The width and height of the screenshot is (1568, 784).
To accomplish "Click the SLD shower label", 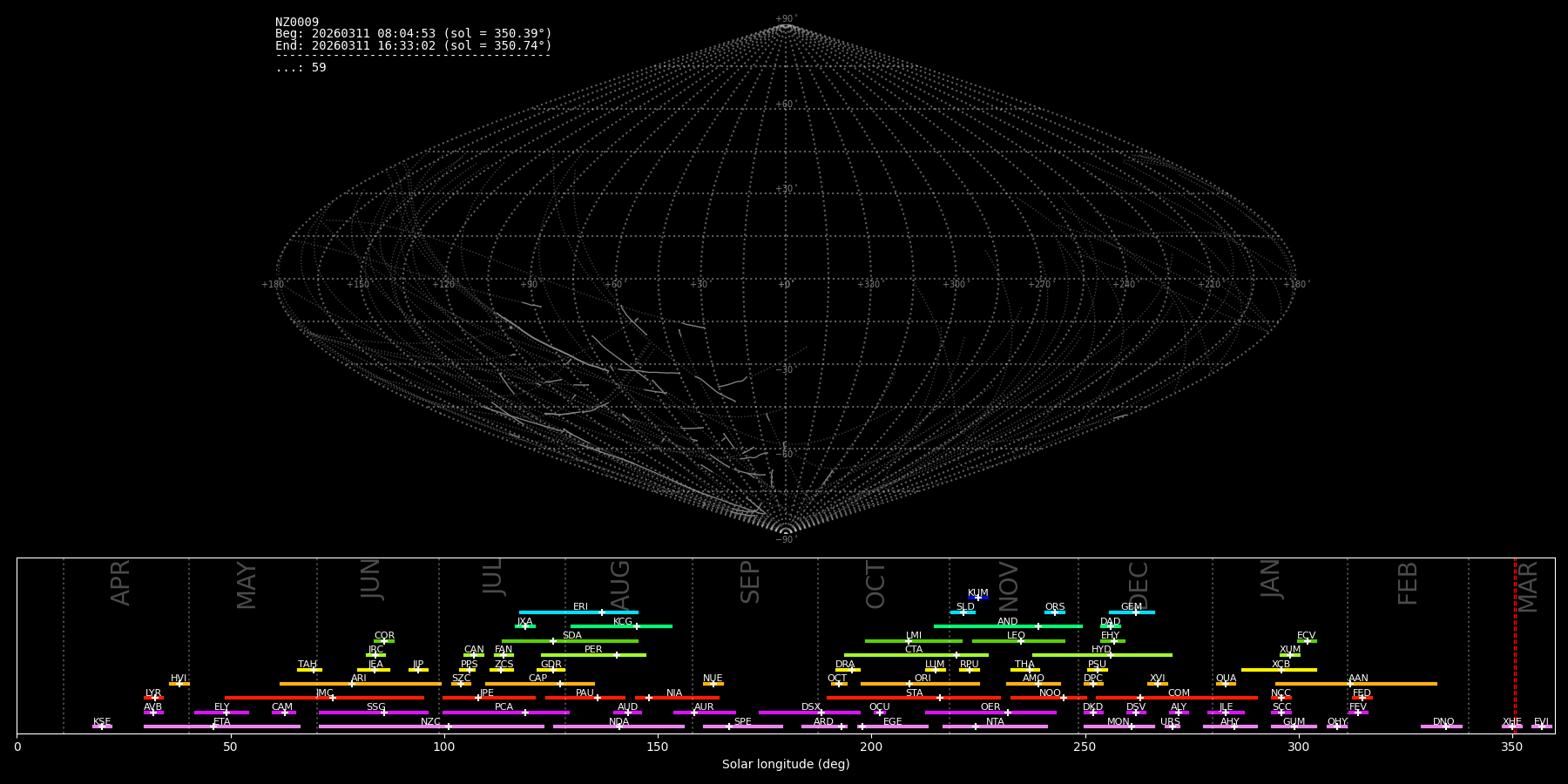I will click(x=965, y=607).
